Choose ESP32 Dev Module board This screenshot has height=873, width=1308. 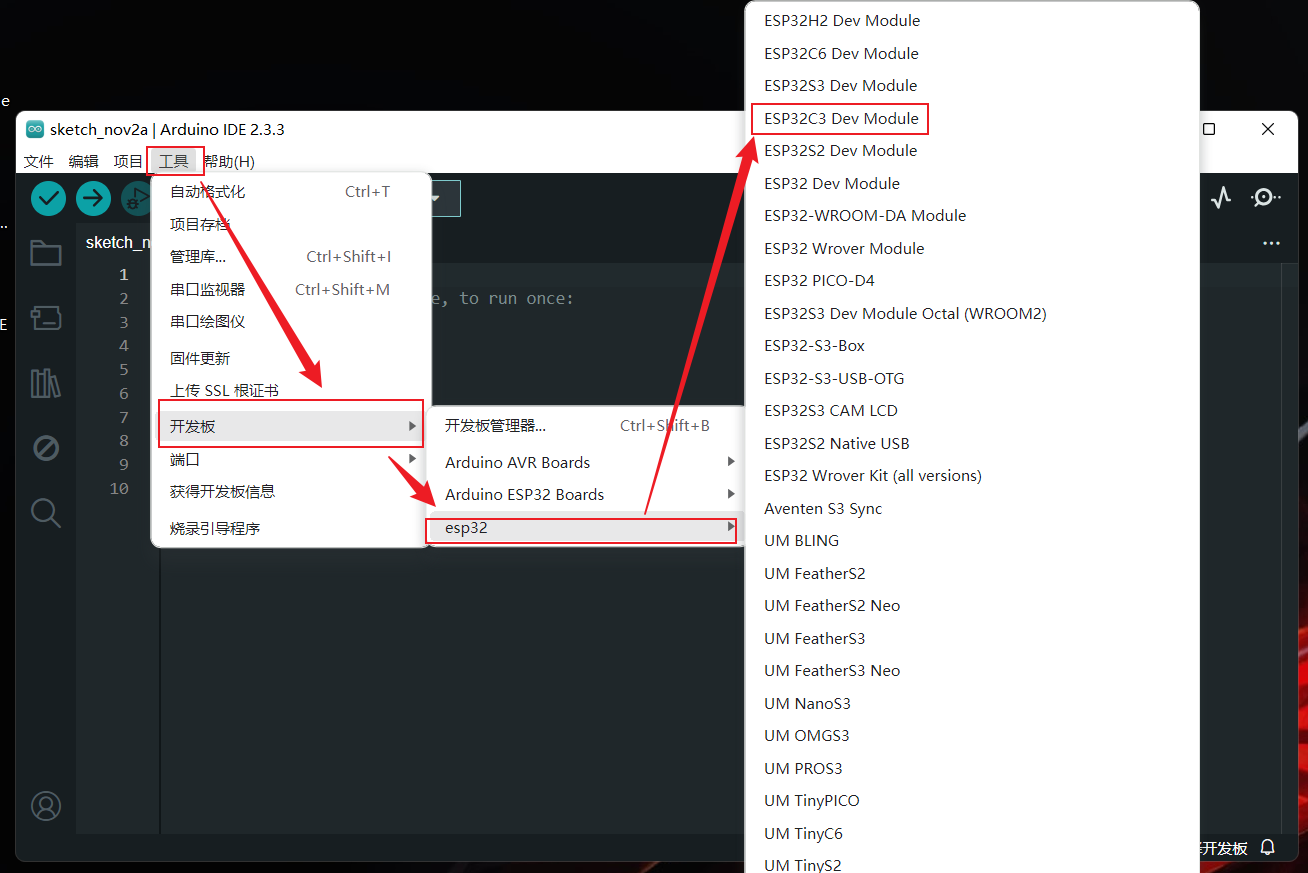(832, 183)
